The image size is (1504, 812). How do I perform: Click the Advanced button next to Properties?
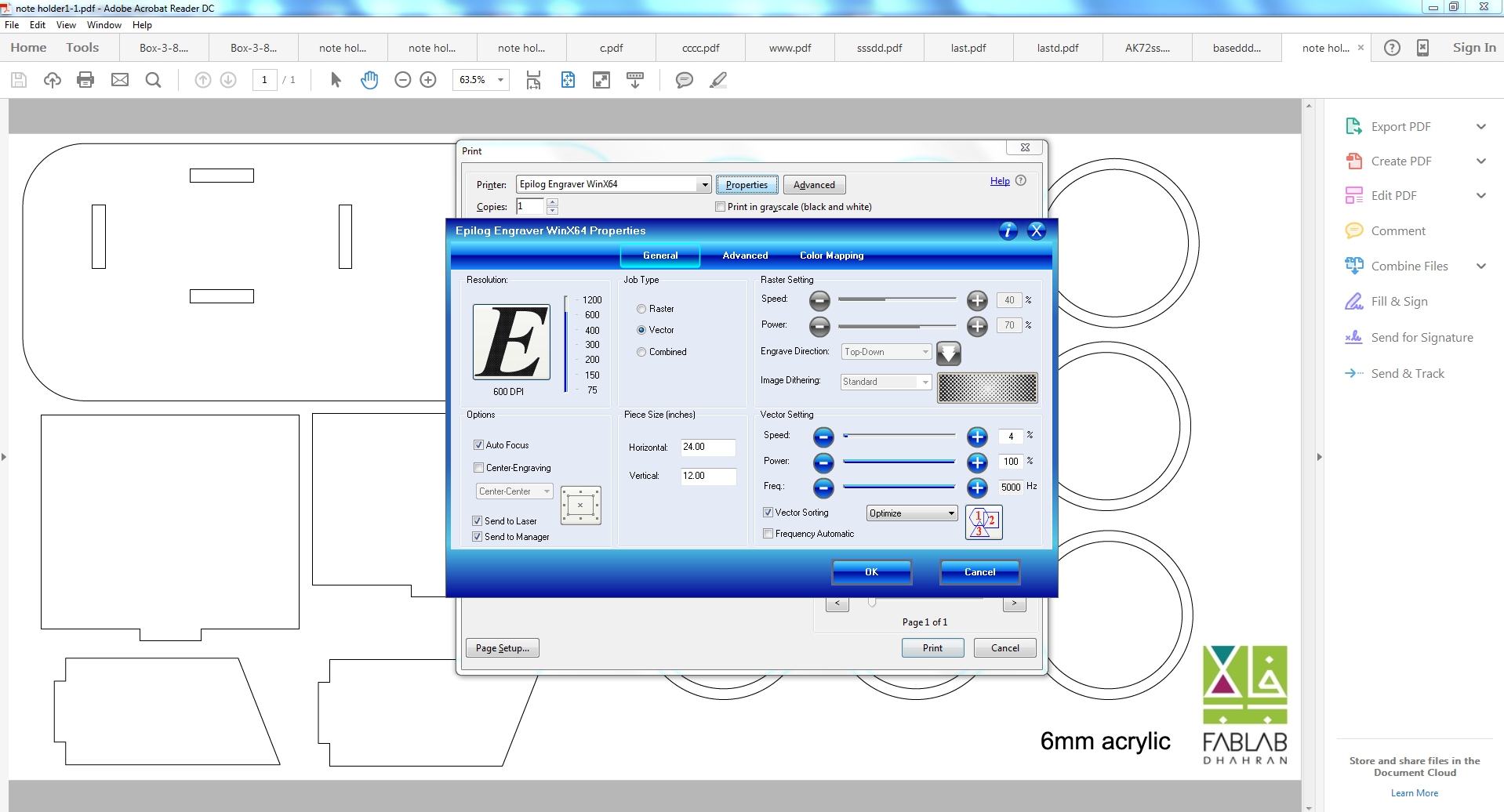tap(815, 185)
